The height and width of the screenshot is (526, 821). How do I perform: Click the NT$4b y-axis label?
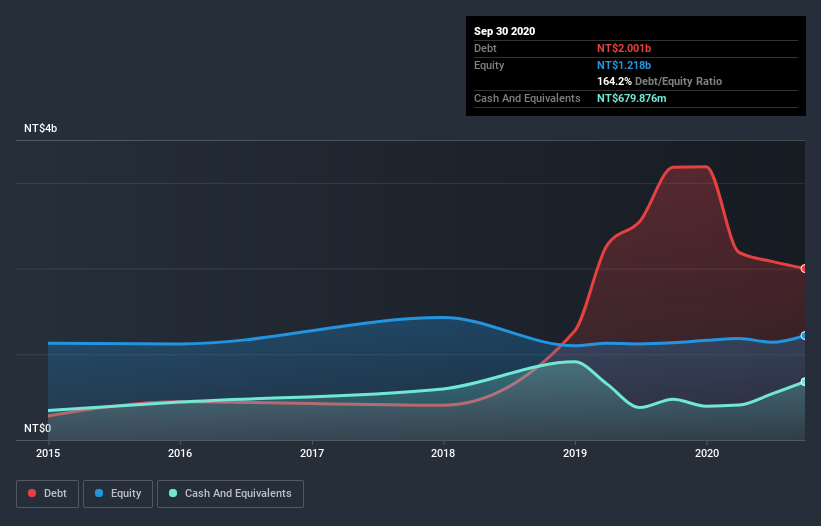40,128
